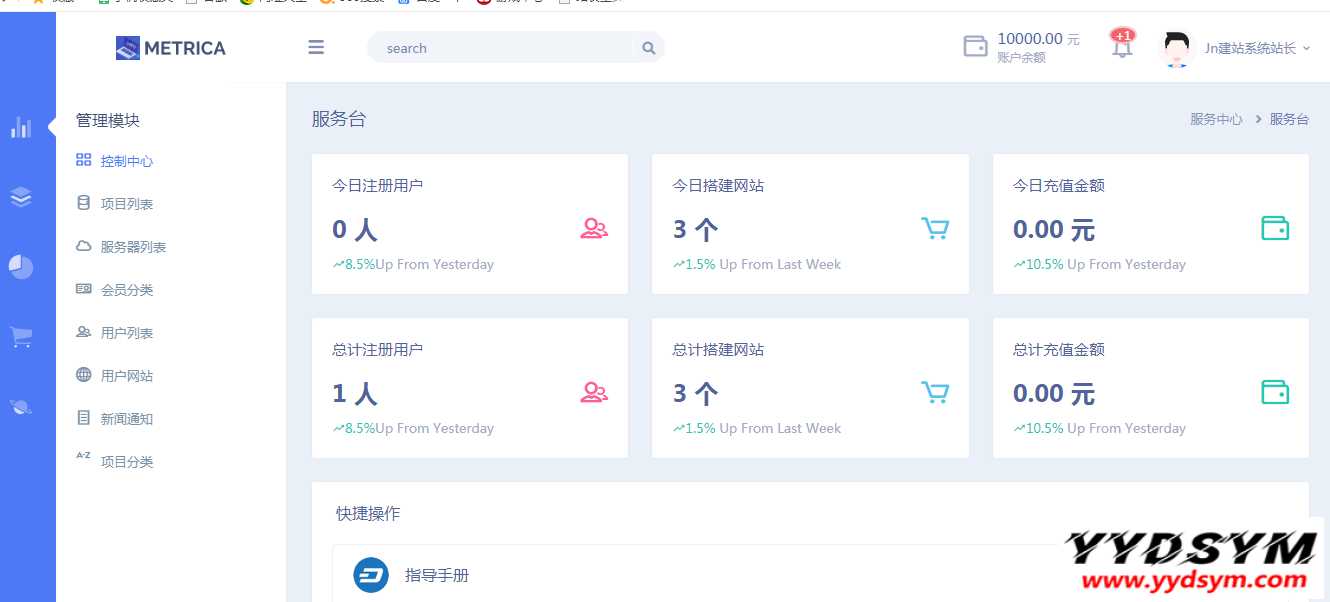Expand the Jn建站系统站长 user dropdown

tap(1257, 48)
